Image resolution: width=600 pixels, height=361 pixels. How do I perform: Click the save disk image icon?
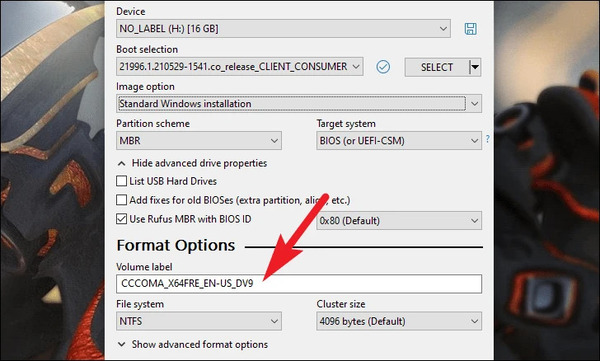pos(470,29)
